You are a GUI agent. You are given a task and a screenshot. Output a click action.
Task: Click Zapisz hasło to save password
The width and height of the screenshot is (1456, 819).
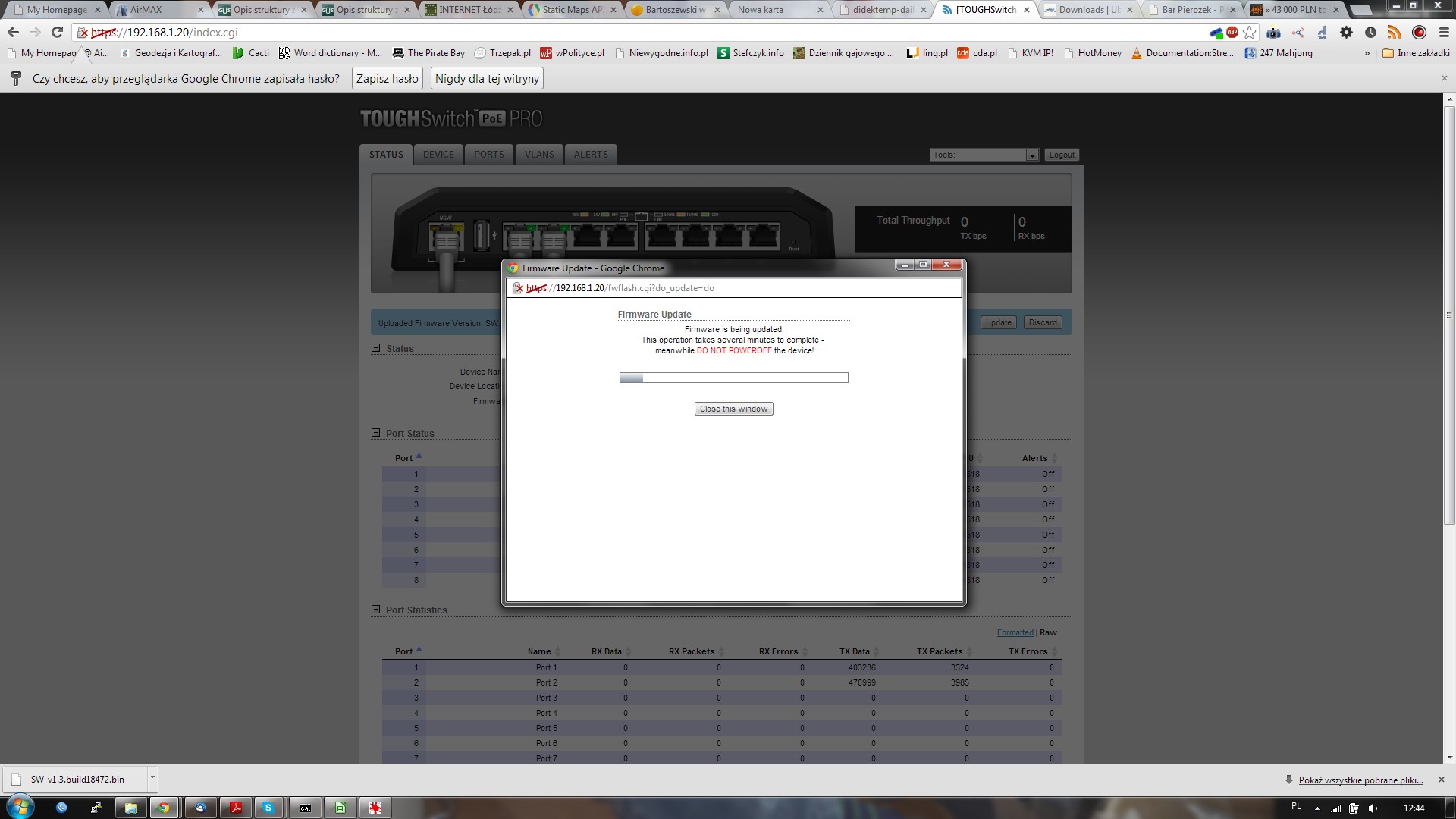387,79
